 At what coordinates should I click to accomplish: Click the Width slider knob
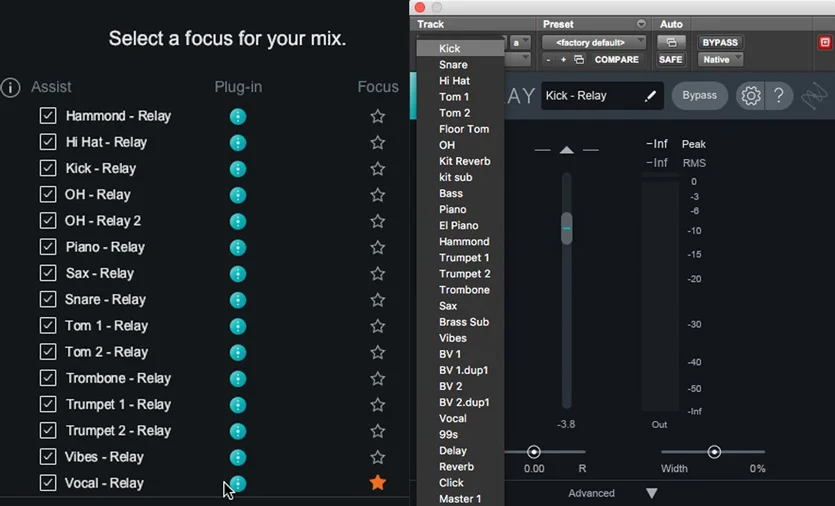pyautogui.click(x=714, y=452)
